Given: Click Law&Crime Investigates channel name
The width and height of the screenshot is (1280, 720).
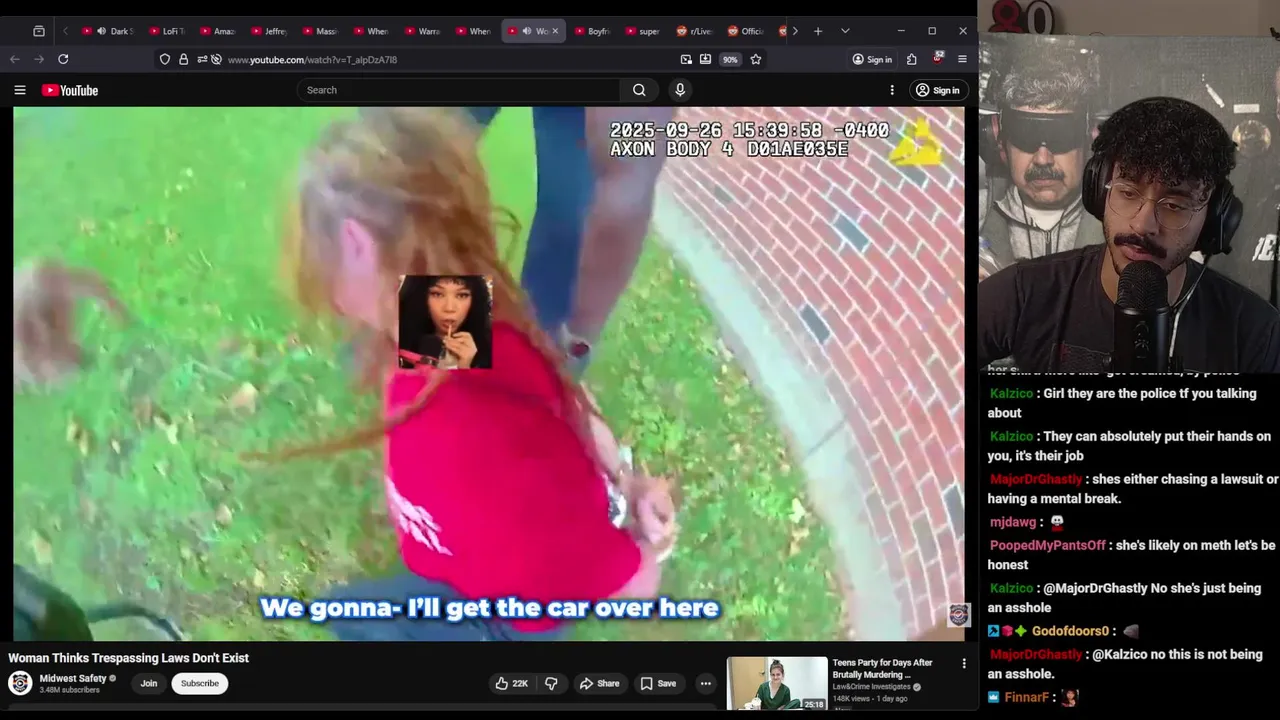Looking at the screenshot, I should tap(871, 687).
